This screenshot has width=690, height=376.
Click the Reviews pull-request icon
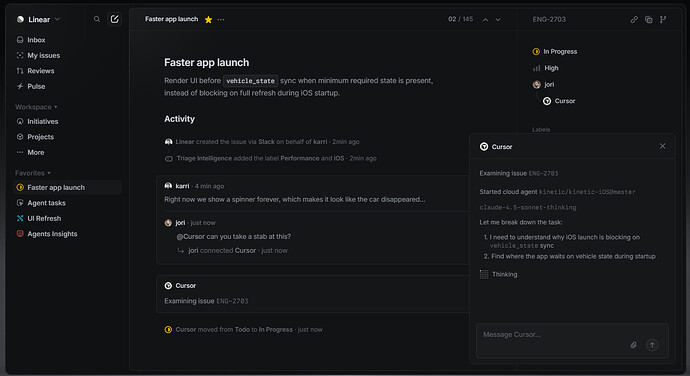[x=20, y=71]
